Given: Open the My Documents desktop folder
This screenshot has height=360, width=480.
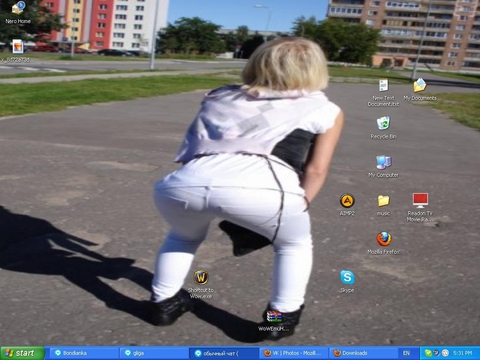Looking at the screenshot, I should (420, 89).
